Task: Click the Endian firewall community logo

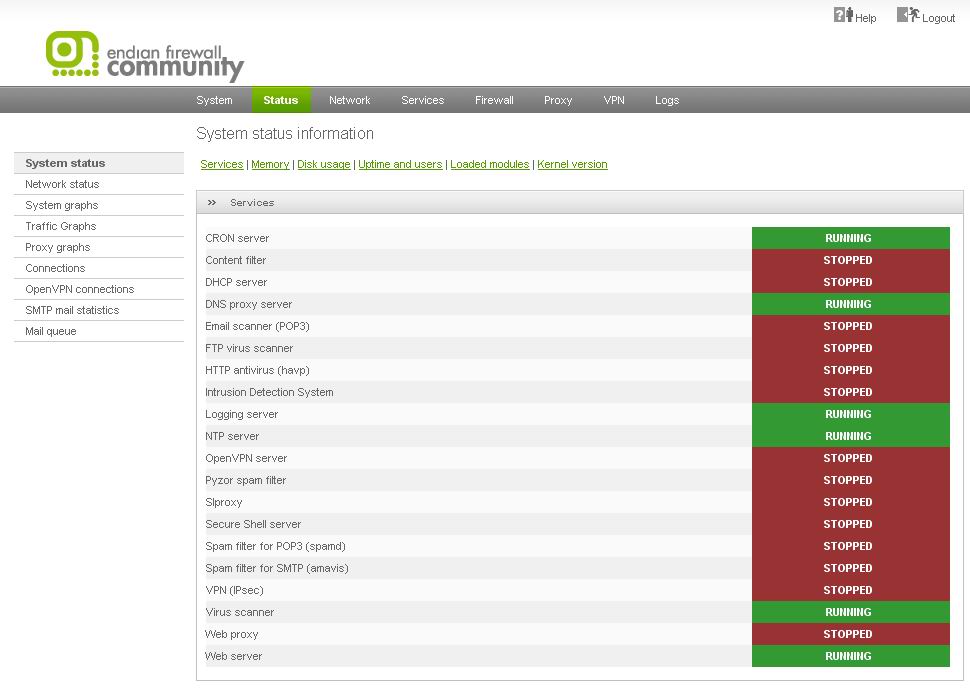Action: point(145,56)
